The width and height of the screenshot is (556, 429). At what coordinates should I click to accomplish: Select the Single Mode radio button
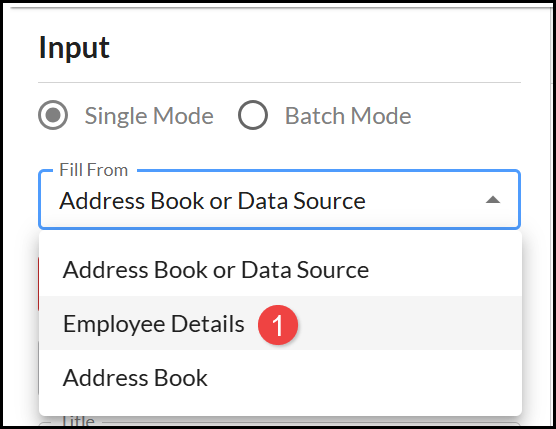(x=53, y=115)
